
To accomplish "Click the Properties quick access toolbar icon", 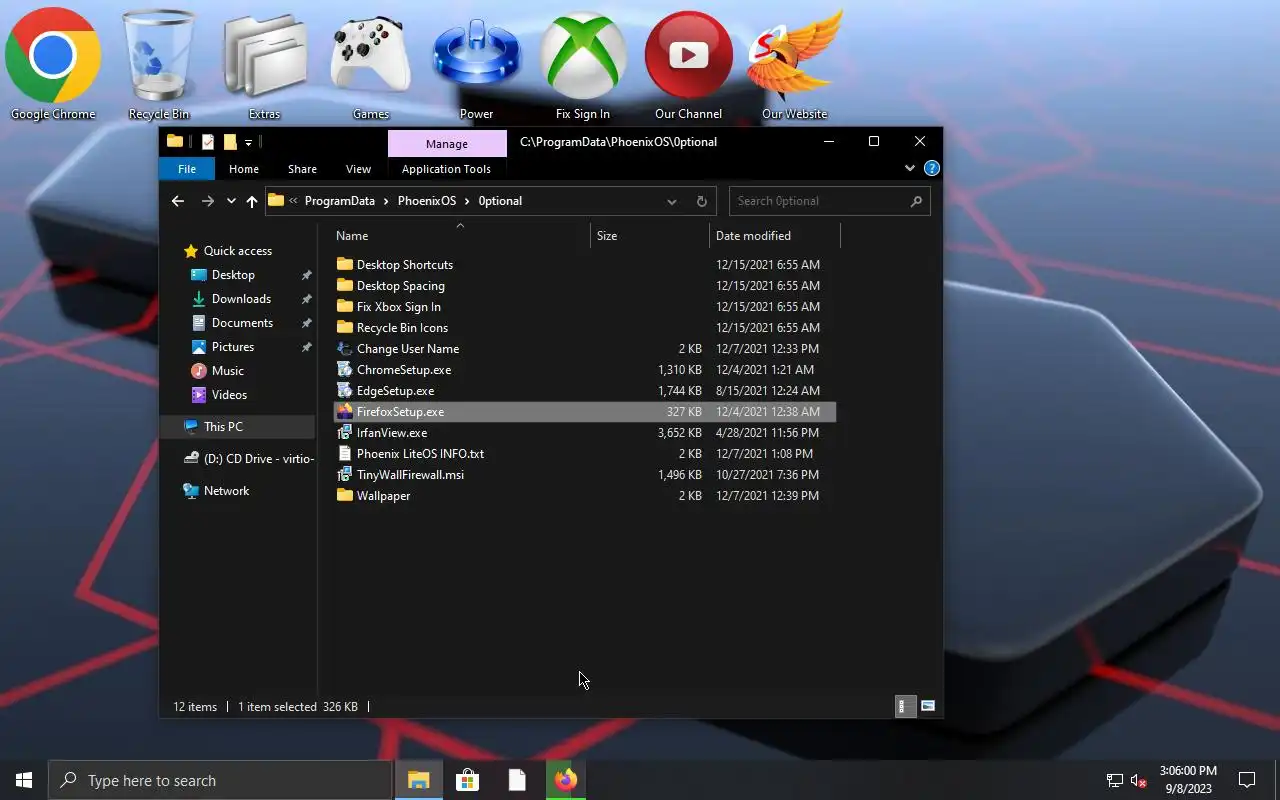I will click(x=208, y=142).
